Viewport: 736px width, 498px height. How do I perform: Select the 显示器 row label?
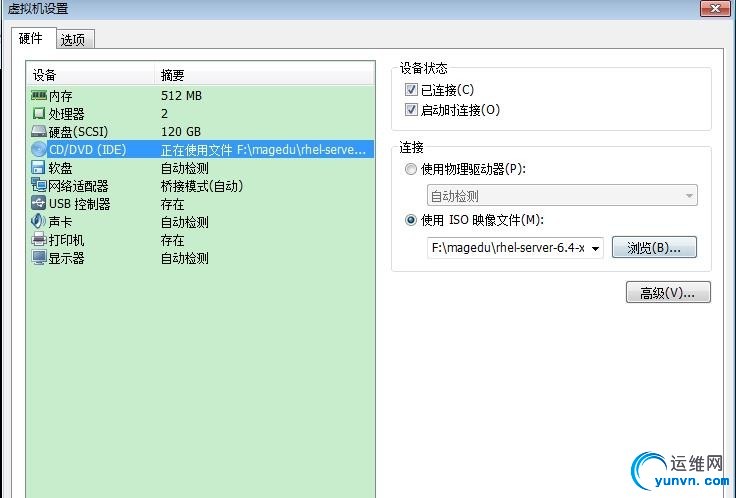tap(67, 258)
